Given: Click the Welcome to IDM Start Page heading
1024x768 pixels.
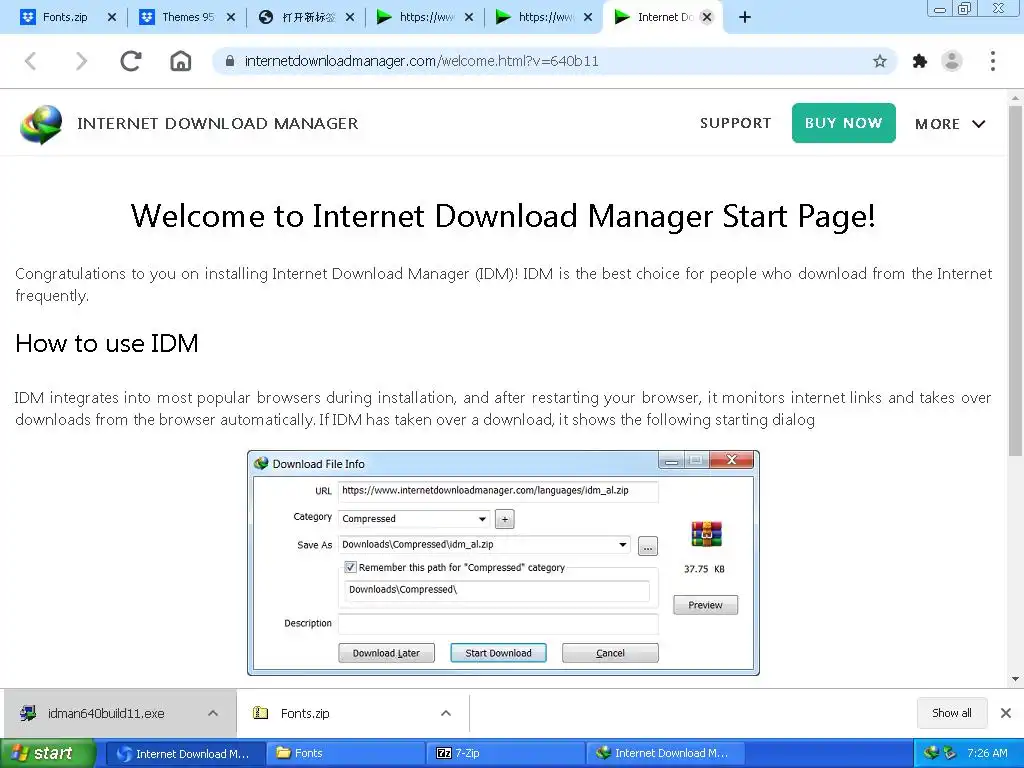Looking at the screenshot, I should 503,216.
